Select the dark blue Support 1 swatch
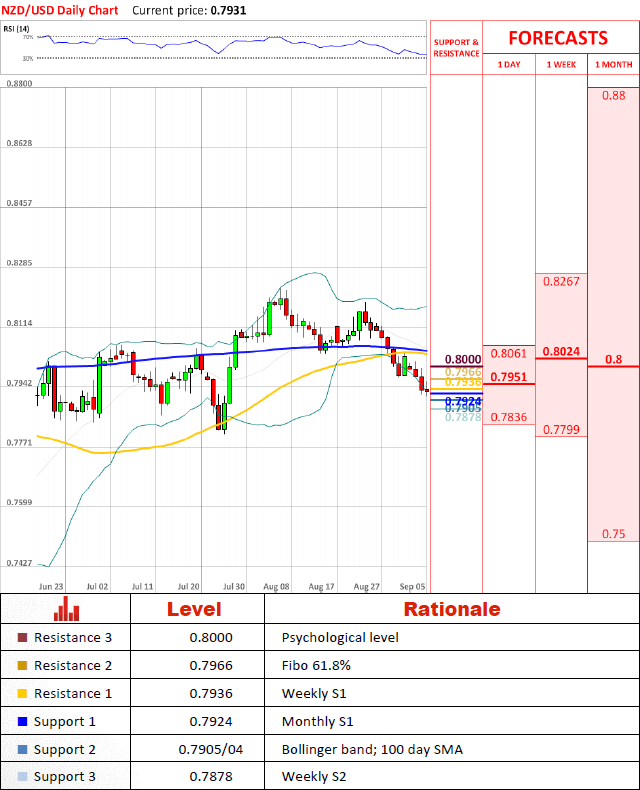Viewport: 640px width, 790px height. [22, 722]
